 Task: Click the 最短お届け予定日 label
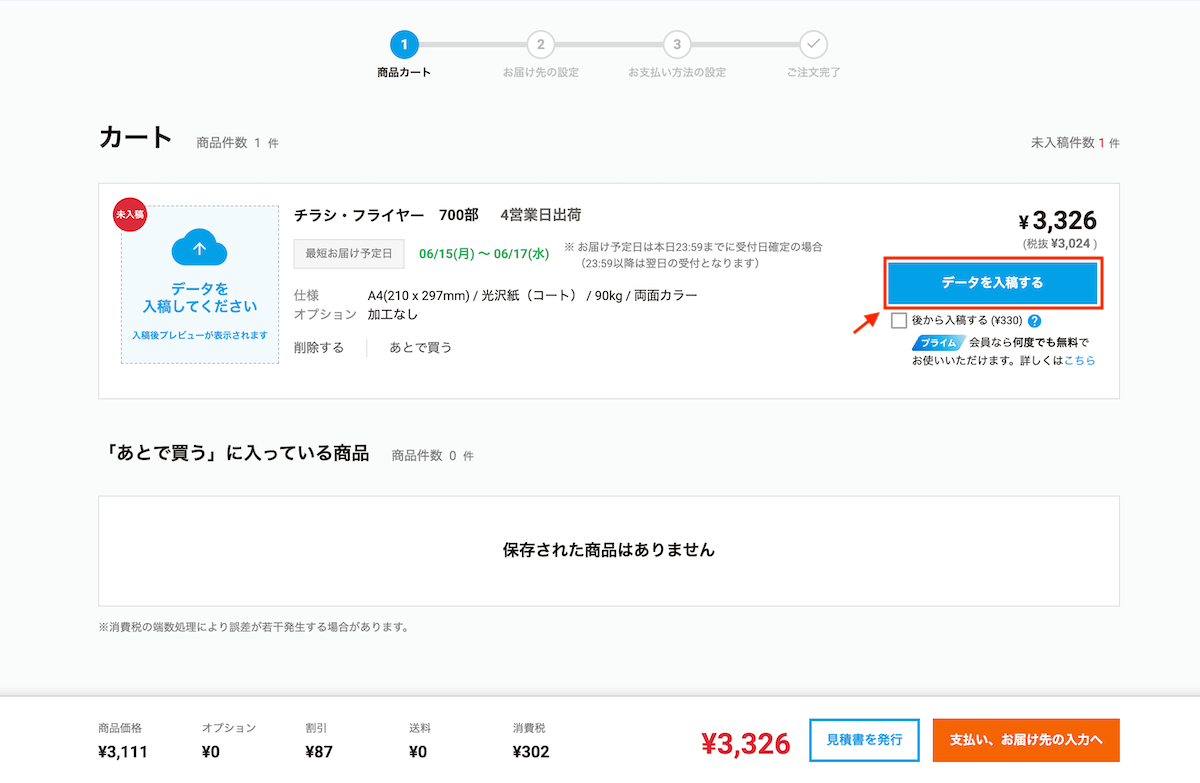[349, 254]
